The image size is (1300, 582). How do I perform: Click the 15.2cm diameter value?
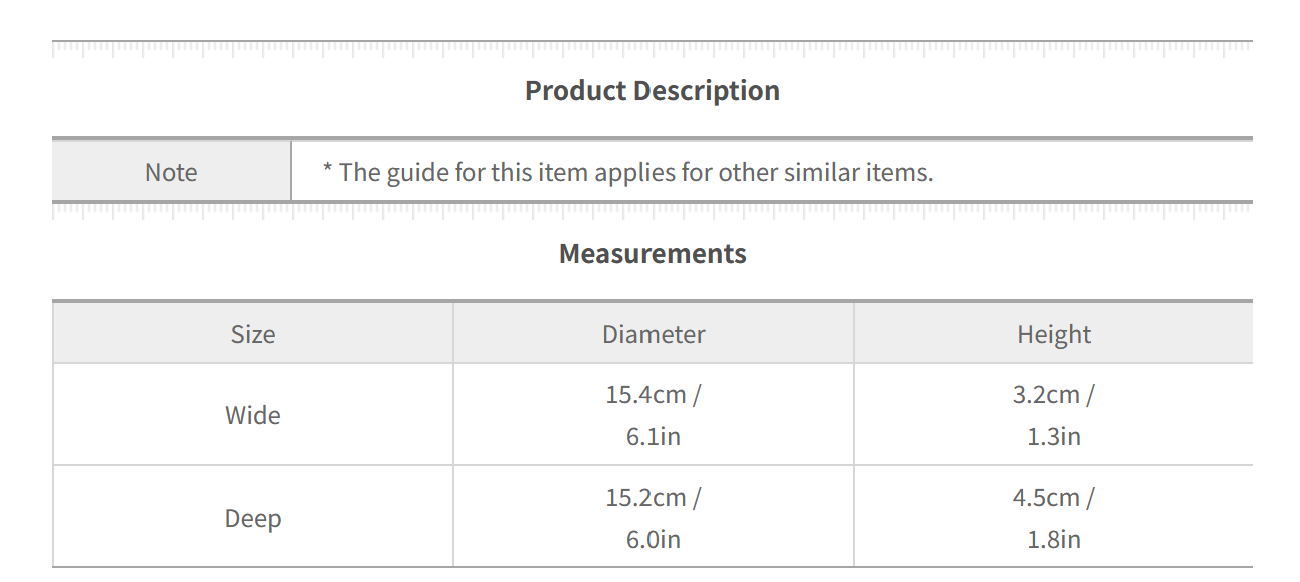(x=646, y=497)
